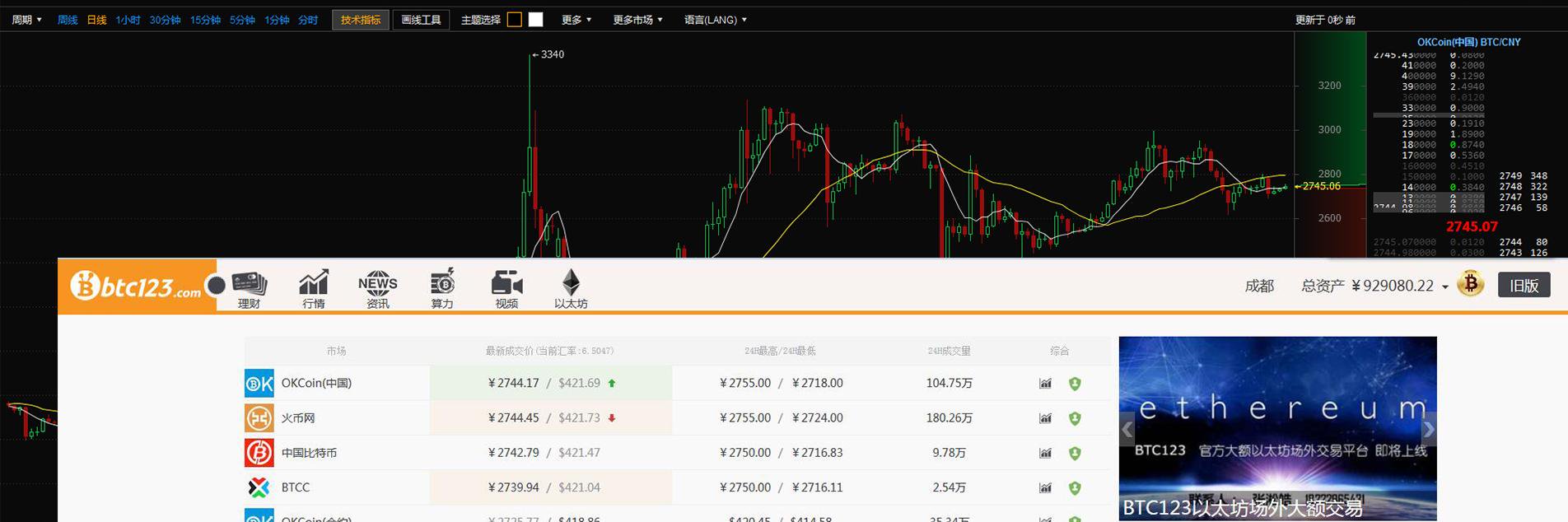Choose the white theme swatch
Image resolution: width=1568 pixels, height=522 pixels.
coord(536,20)
